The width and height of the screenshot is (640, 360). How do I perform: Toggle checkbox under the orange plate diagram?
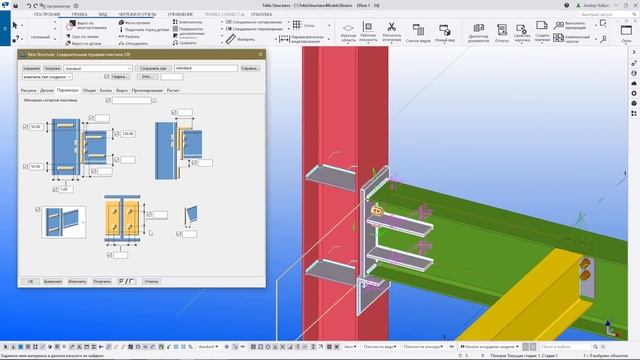click(x=109, y=255)
